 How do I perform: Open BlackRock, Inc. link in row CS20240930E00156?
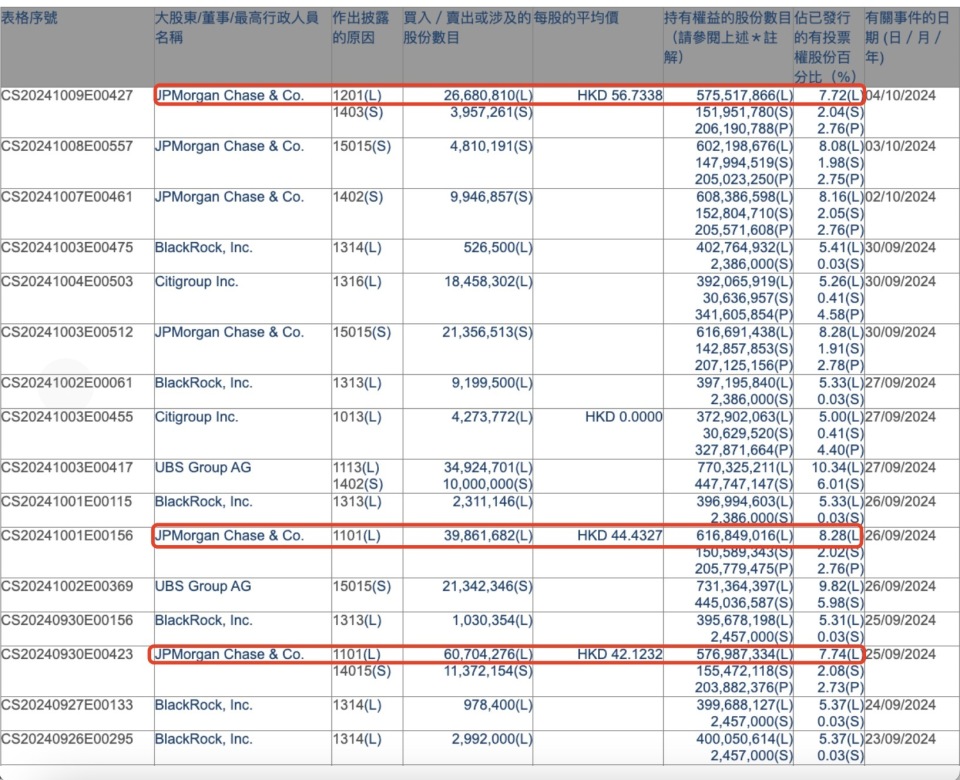pos(203,620)
